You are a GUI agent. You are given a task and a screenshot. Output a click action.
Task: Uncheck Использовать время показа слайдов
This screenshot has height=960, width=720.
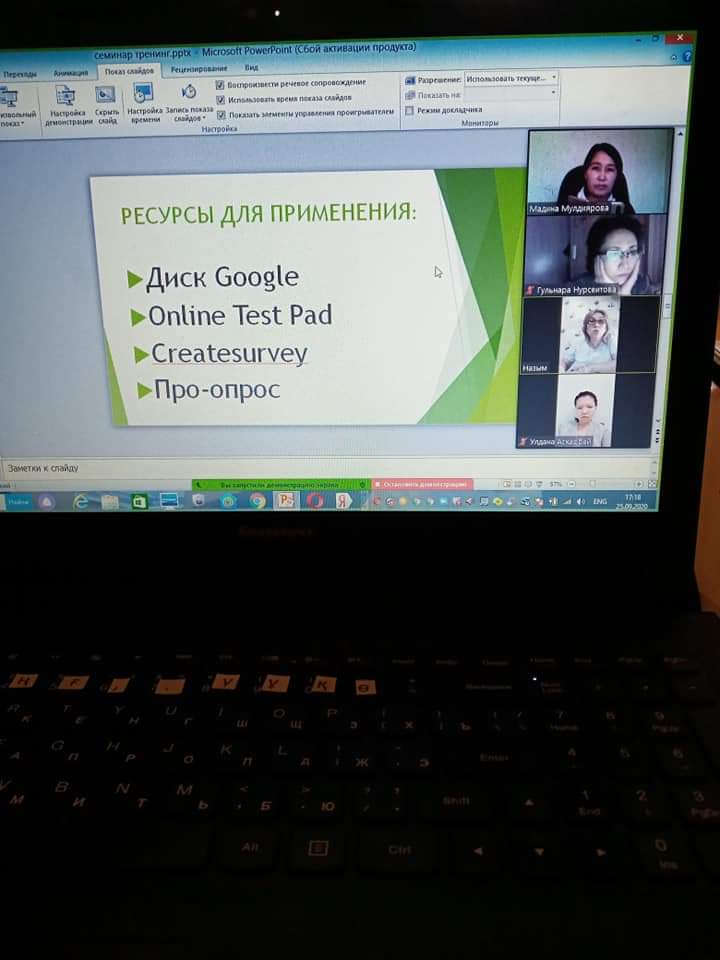point(220,99)
